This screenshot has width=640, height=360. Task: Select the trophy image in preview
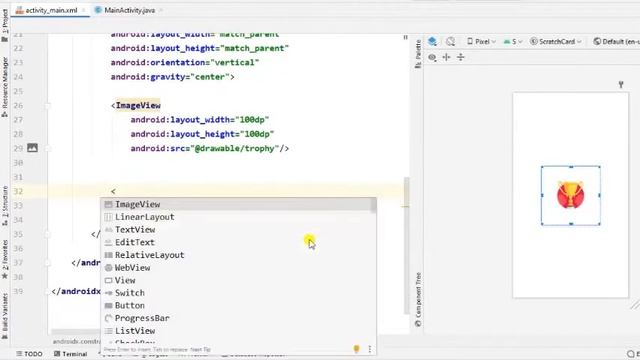(571, 196)
